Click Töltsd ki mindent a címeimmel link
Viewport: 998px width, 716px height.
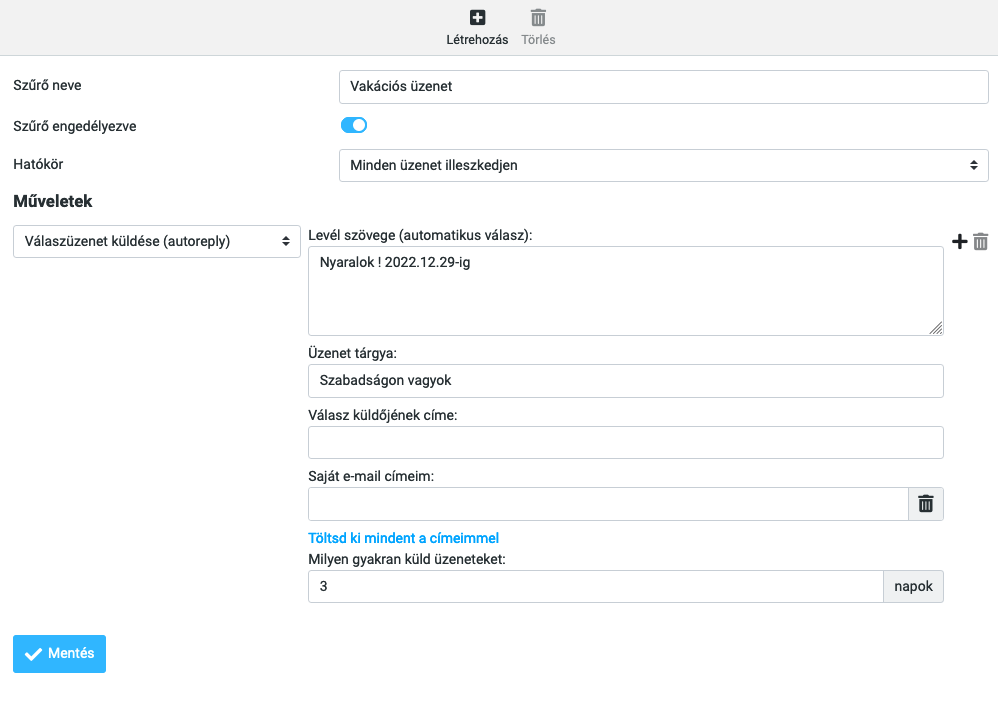404,538
